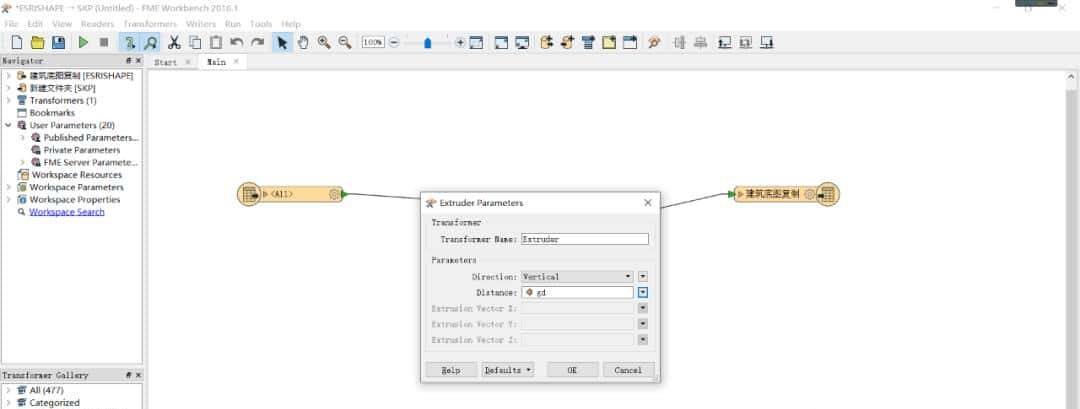Expand All (477) in Transformer Gallery
The image size is (1080, 409).
(8, 390)
